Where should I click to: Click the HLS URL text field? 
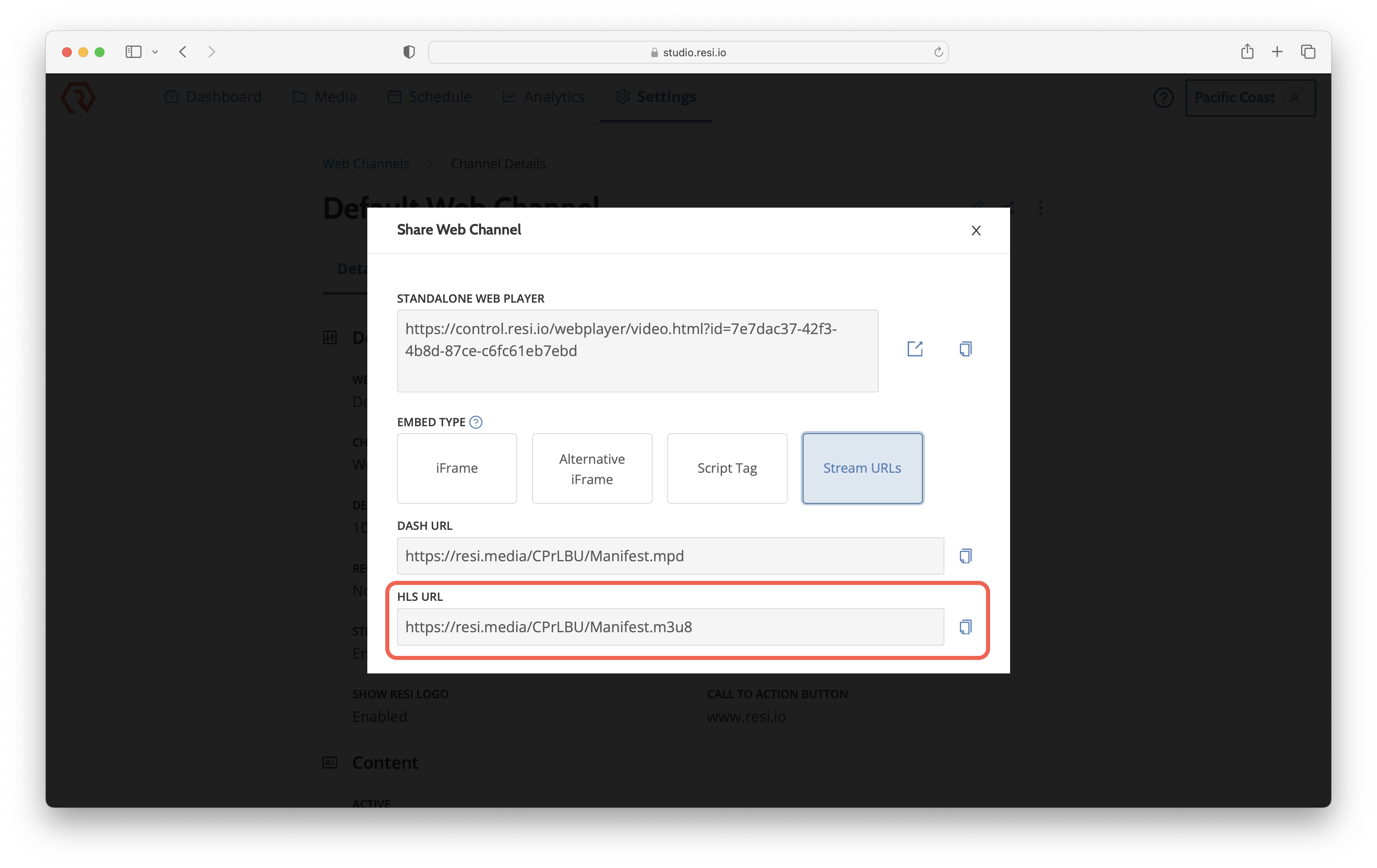pos(670,627)
